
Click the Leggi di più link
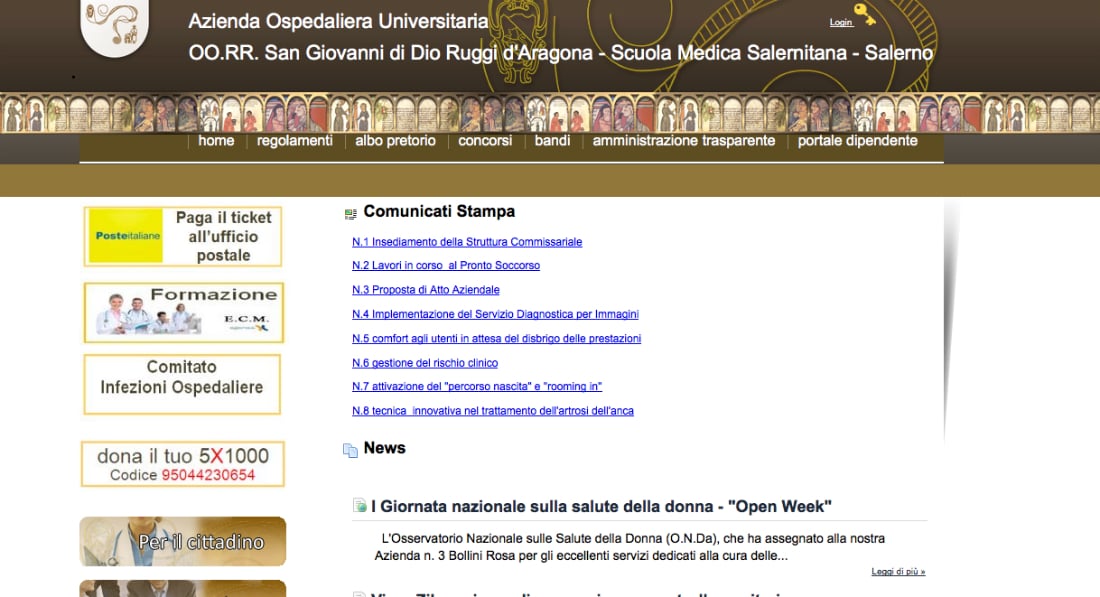(897, 572)
